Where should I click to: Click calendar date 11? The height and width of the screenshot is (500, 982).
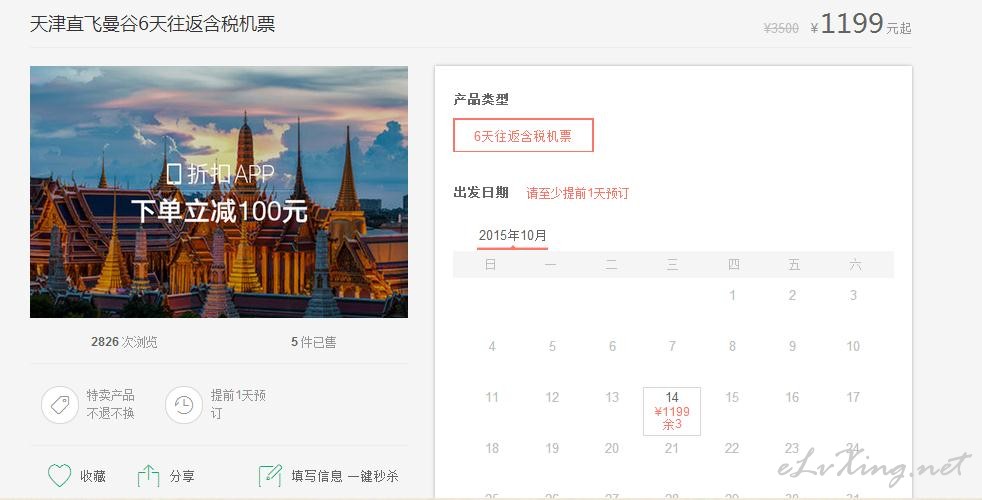click(x=492, y=397)
